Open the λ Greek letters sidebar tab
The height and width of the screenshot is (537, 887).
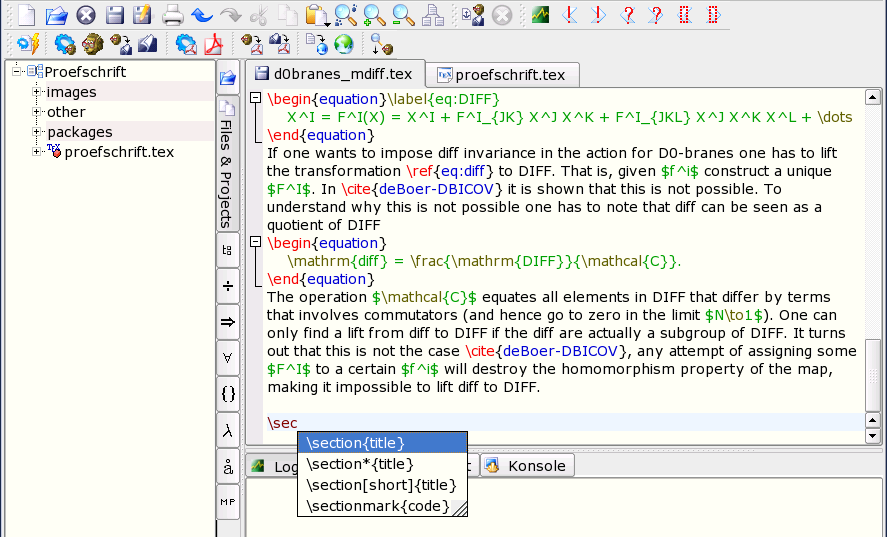227,431
